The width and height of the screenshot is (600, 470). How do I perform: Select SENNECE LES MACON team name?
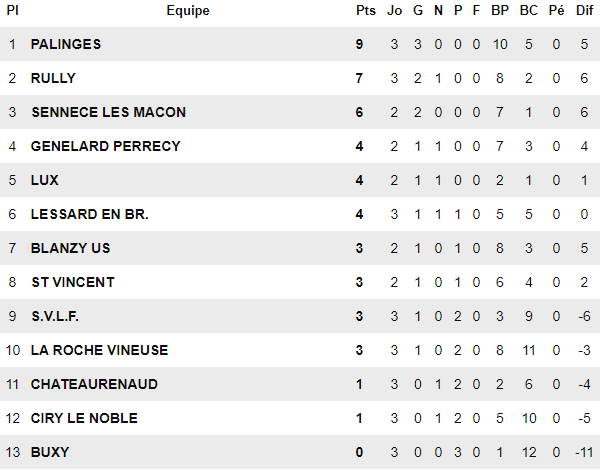(x=108, y=112)
